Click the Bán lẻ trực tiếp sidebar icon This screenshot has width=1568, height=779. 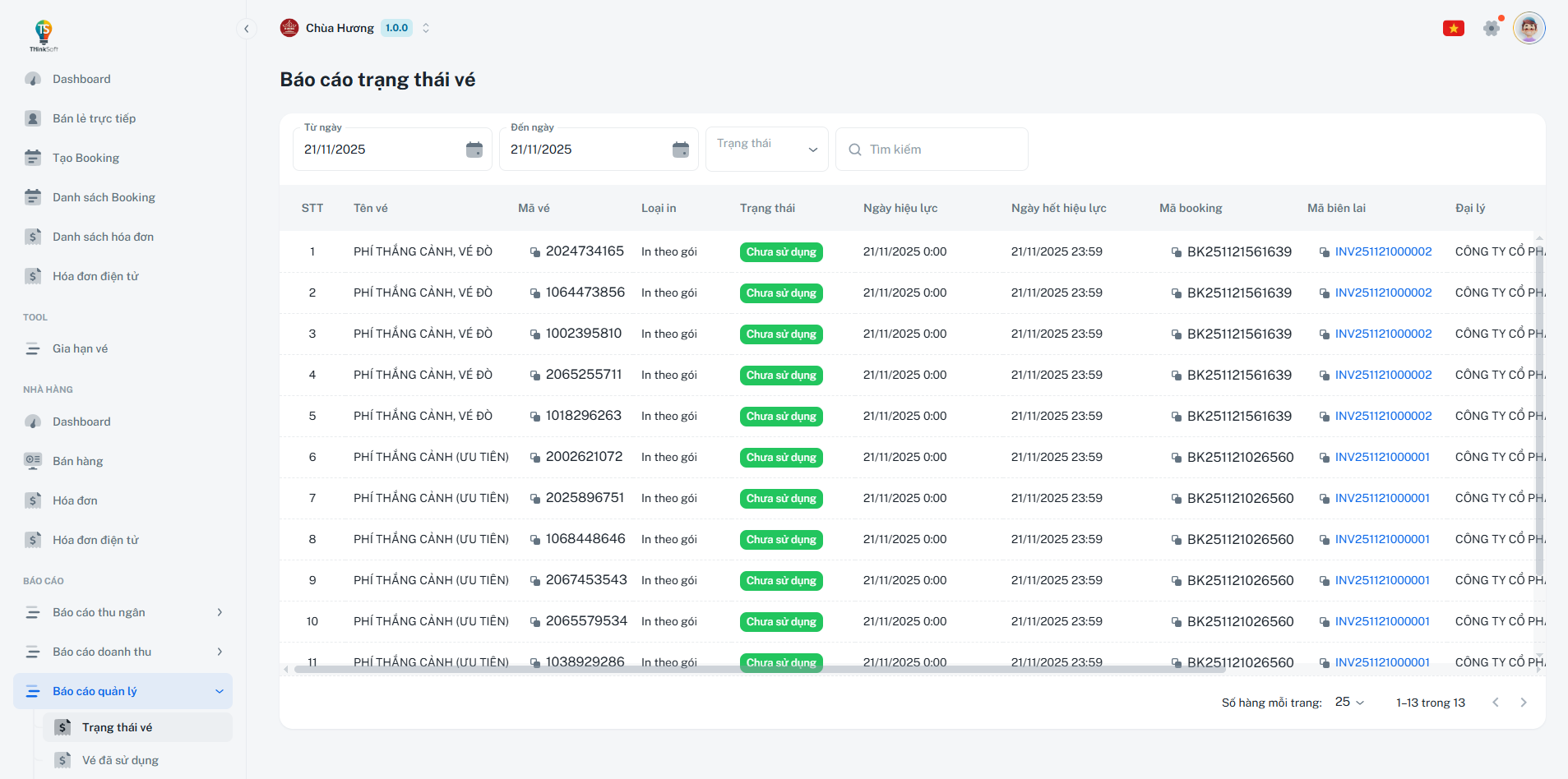[x=33, y=118]
